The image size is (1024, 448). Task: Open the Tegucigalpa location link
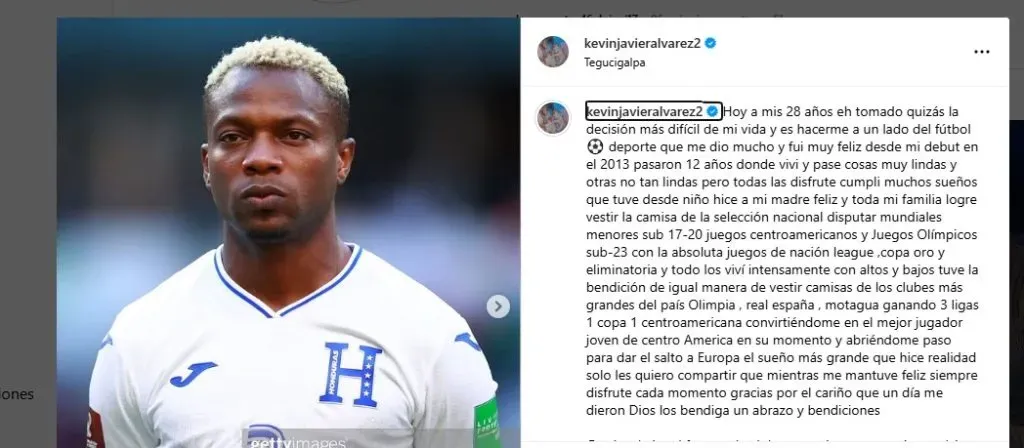[615, 63]
